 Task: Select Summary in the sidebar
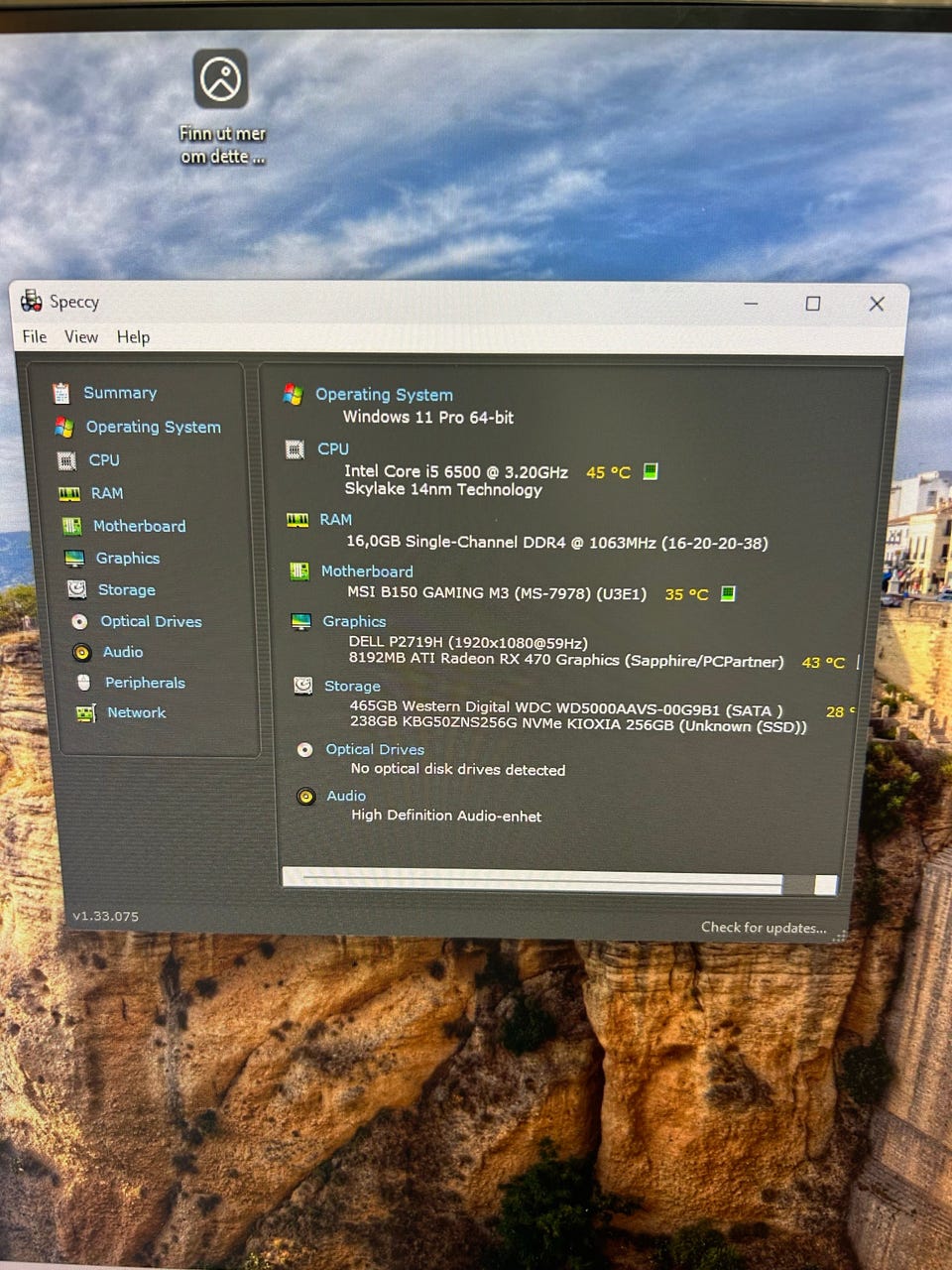[x=120, y=393]
